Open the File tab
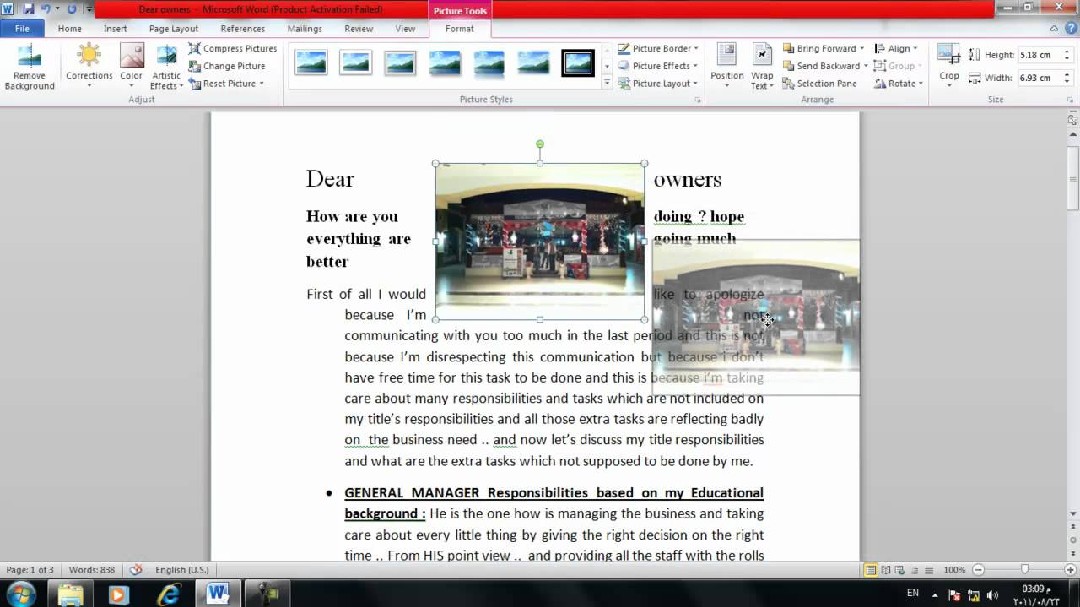The height and width of the screenshot is (607, 1080). click(x=22, y=29)
